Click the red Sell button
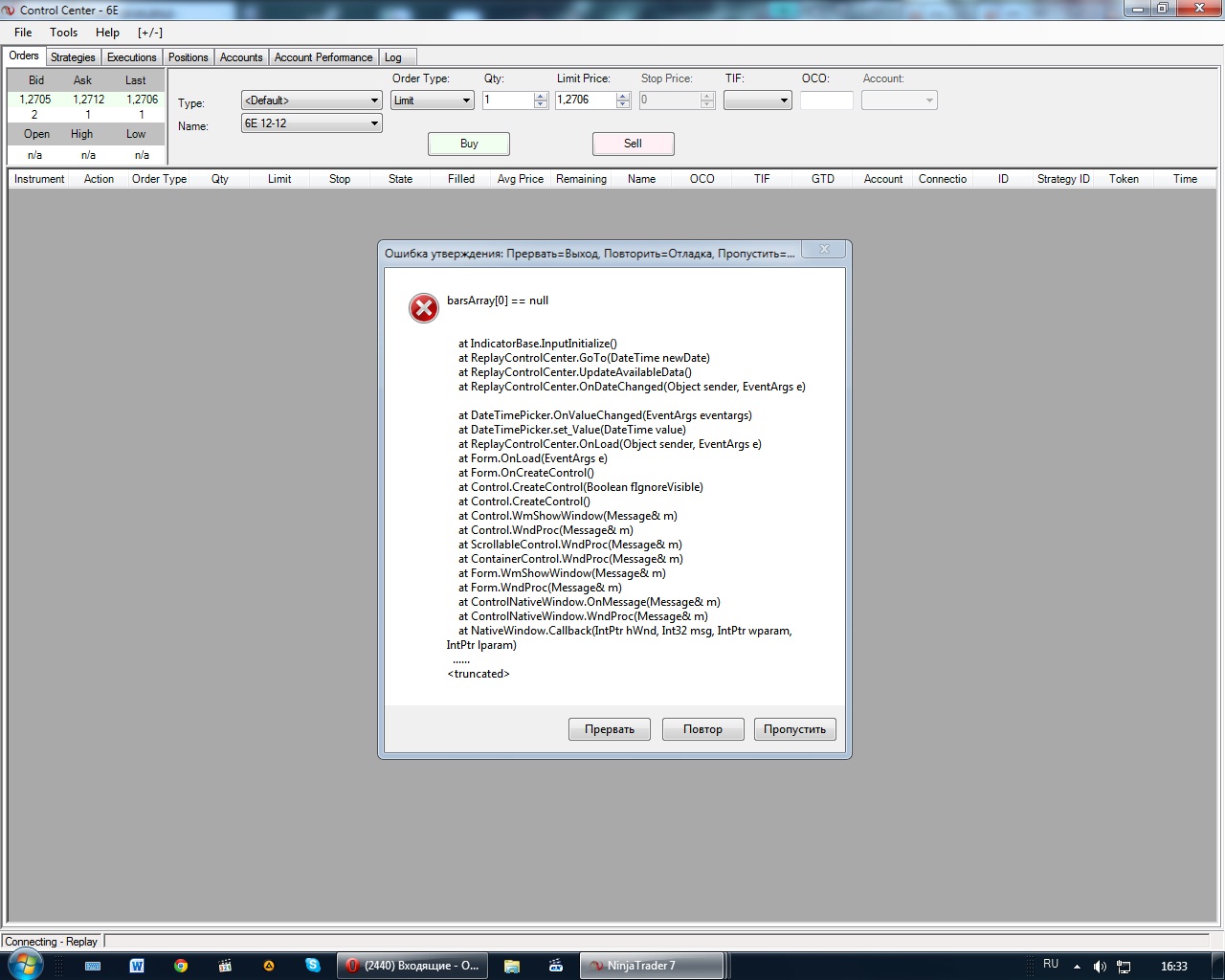Screen dimensions: 1225x980 click(x=634, y=144)
